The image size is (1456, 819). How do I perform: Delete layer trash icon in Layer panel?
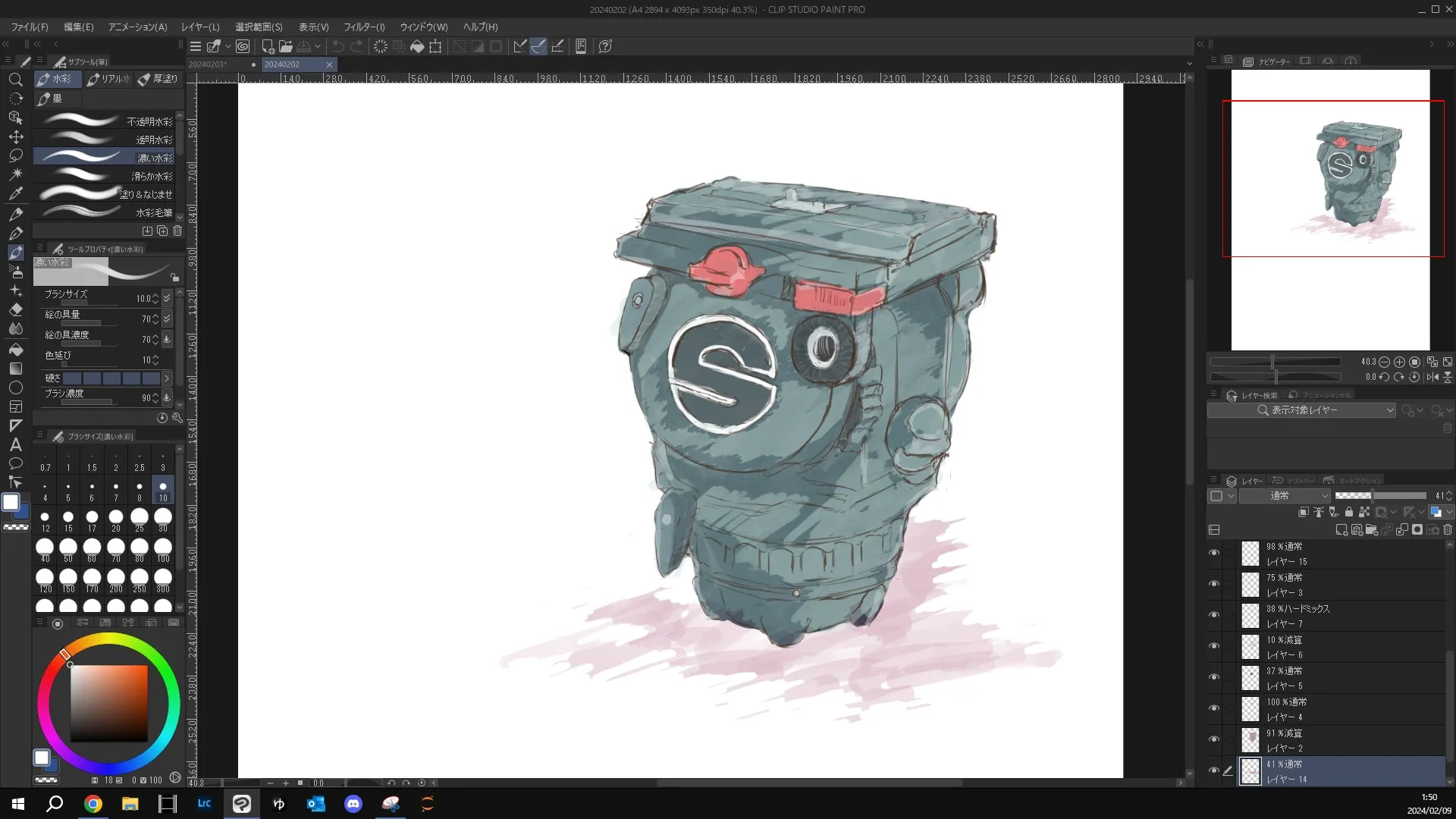(1448, 530)
